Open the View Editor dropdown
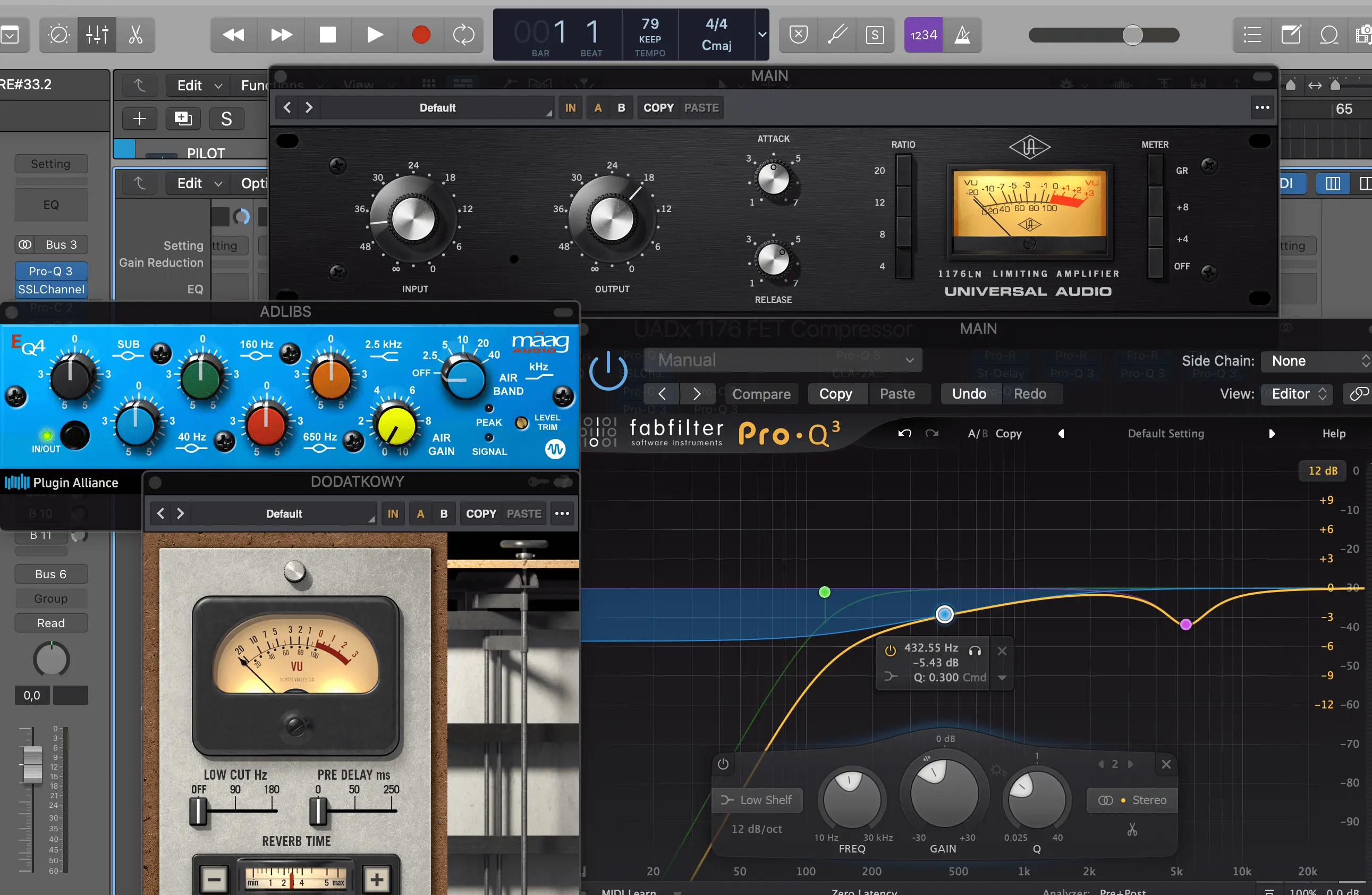The image size is (1372, 895). point(1297,394)
